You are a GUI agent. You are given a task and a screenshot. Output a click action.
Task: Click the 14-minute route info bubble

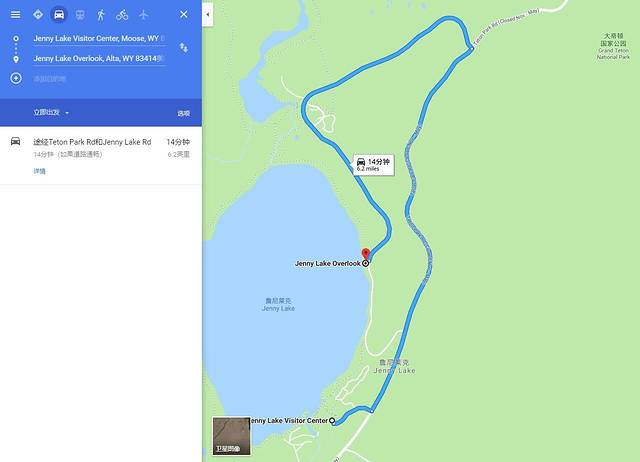(373, 164)
